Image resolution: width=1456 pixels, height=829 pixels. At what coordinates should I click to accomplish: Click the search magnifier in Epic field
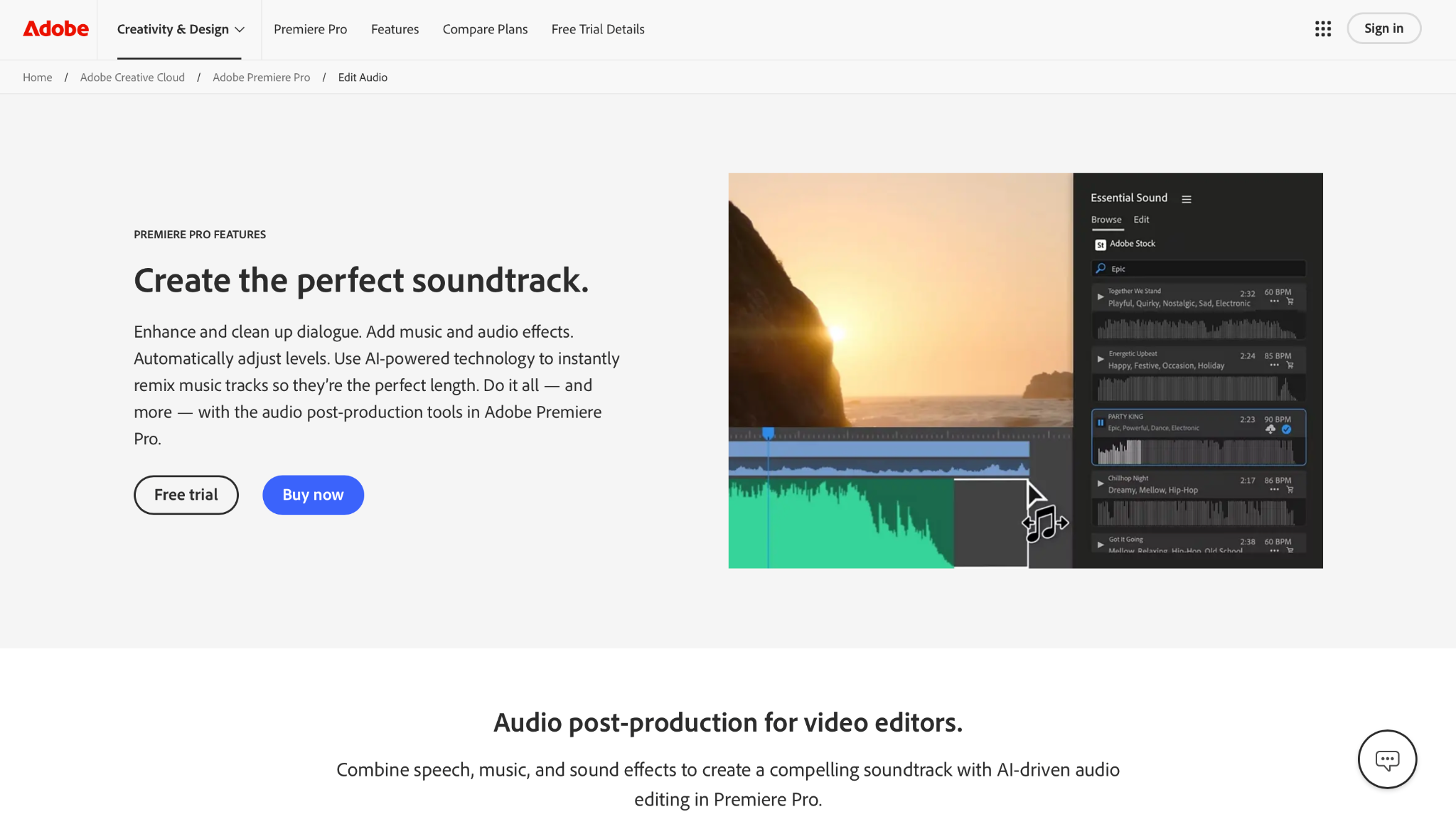tap(1101, 268)
